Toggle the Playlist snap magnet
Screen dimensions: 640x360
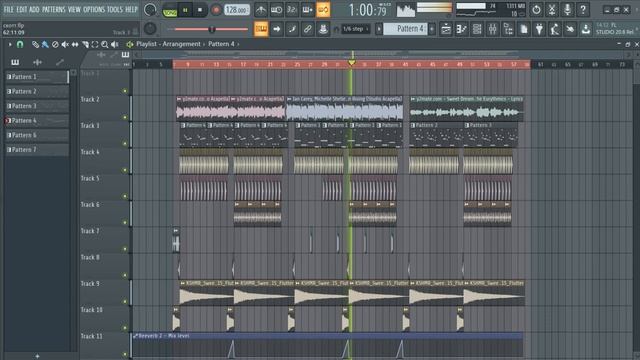coord(20,44)
